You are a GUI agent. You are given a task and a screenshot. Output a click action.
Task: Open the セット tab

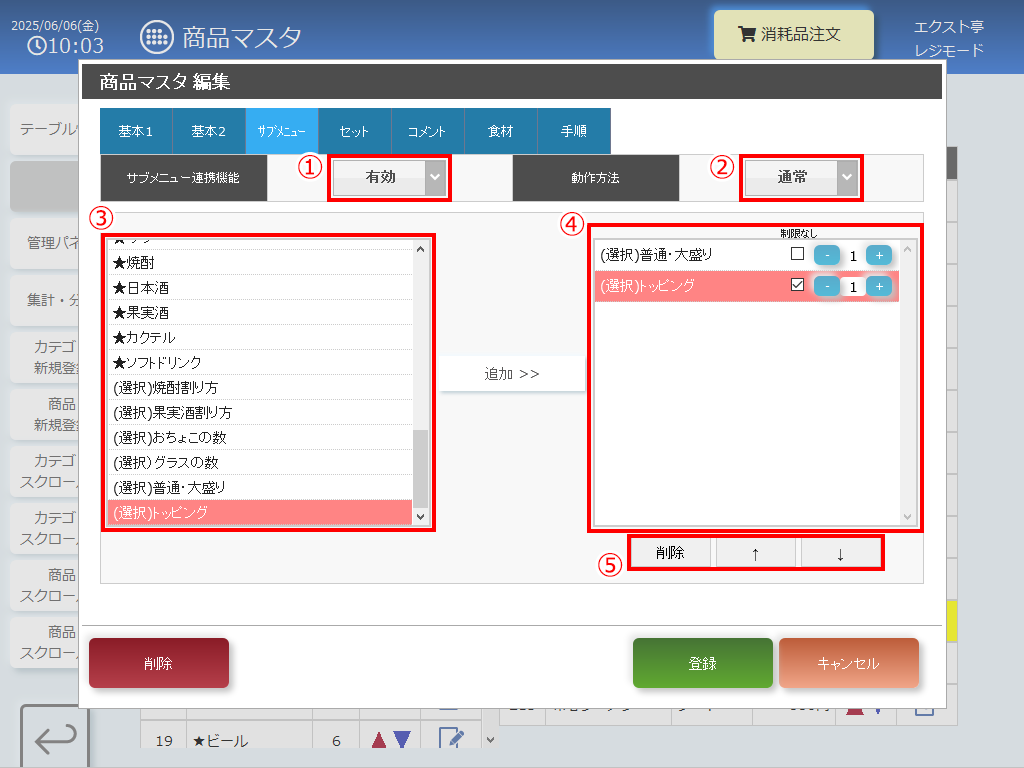pos(355,131)
